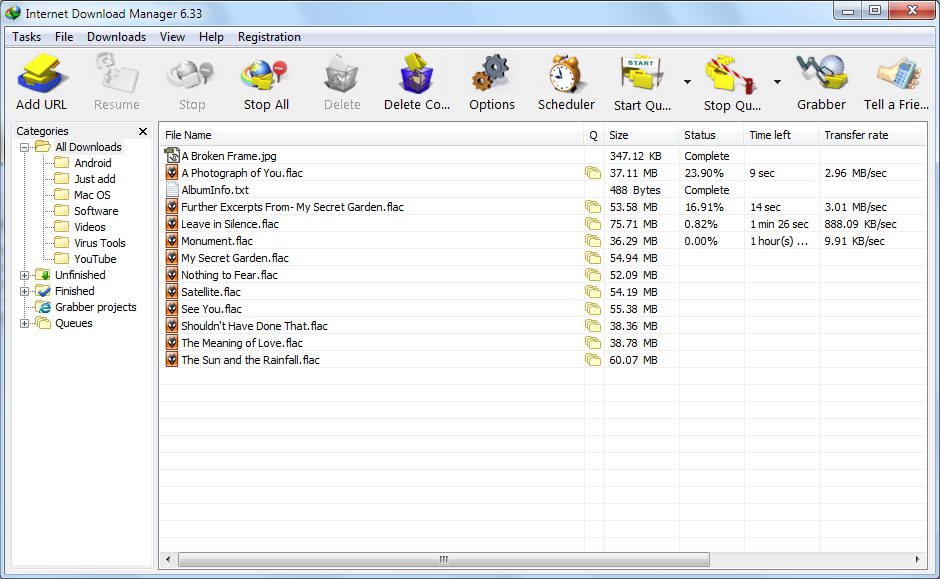Sort by the Time left column header
The height and width of the screenshot is (579, 940).
click(781, 135)
